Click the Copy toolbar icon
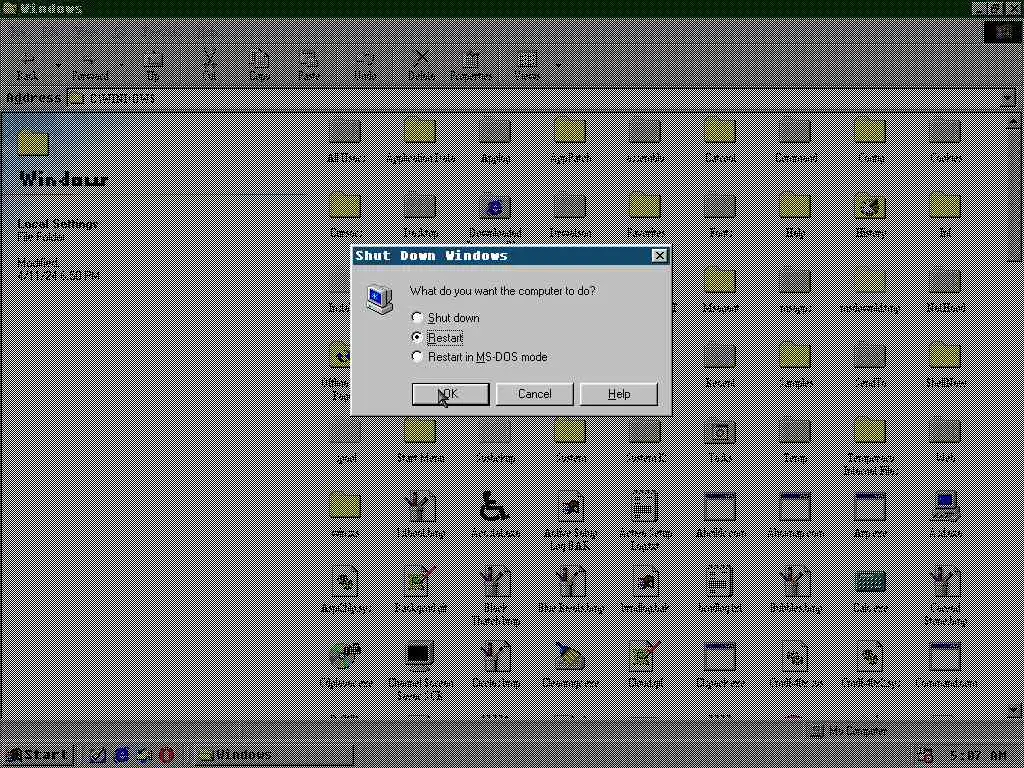Screen dimensions: 1024x768 click(x=259, y=65)
